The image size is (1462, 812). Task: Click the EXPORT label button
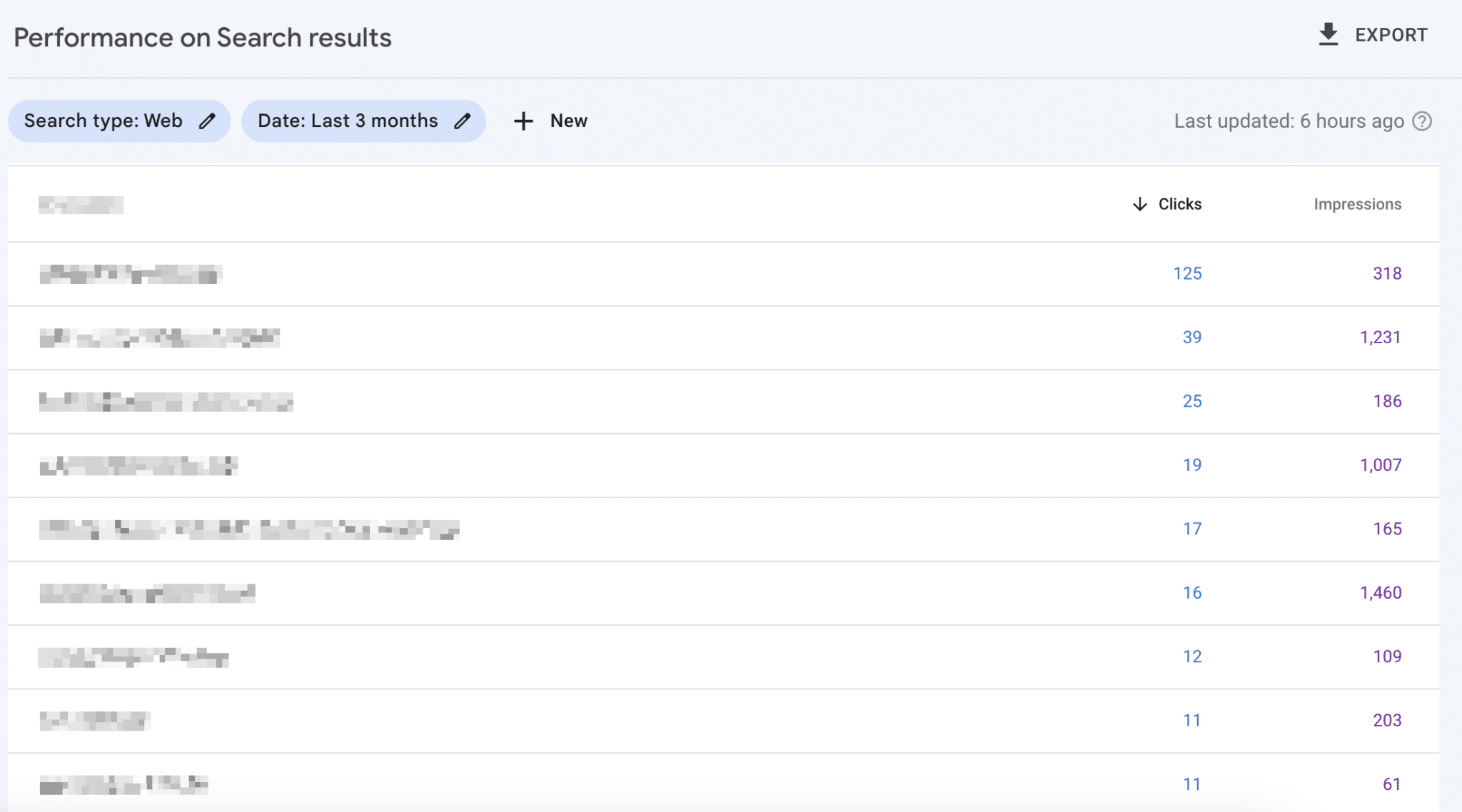coord(1392,34)
